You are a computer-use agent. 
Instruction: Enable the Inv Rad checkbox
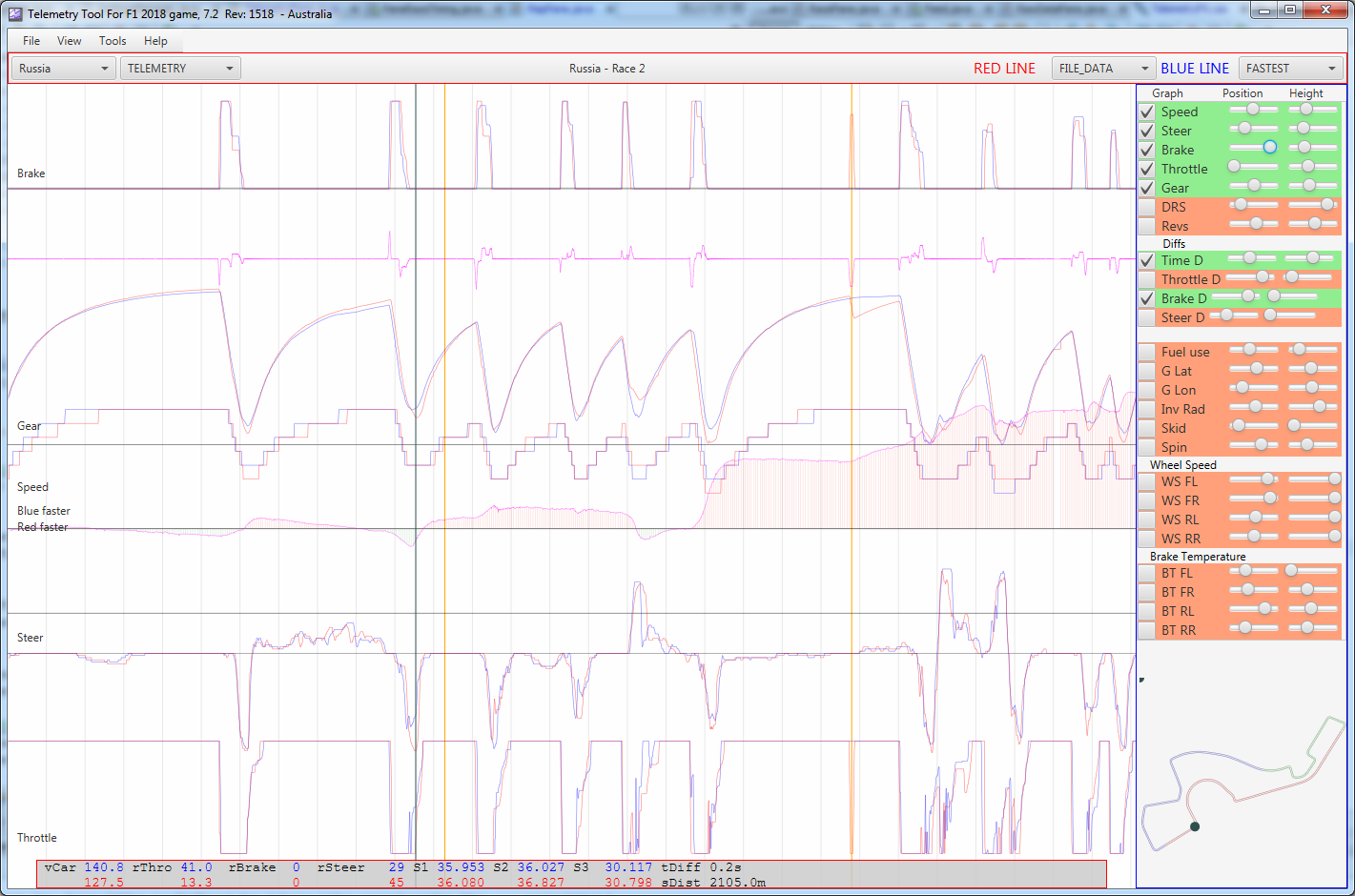pyautogui.click(x=1147, y=409)
